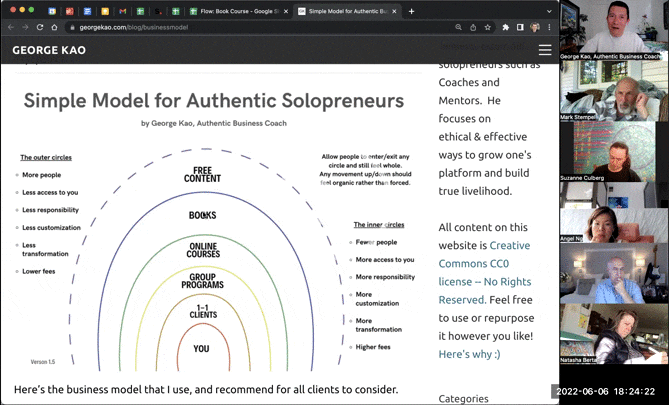Select the Simple Model for Authentic Business tab
Image resolution: width=669 pixels, height=405 pixels.
(347, 12)
